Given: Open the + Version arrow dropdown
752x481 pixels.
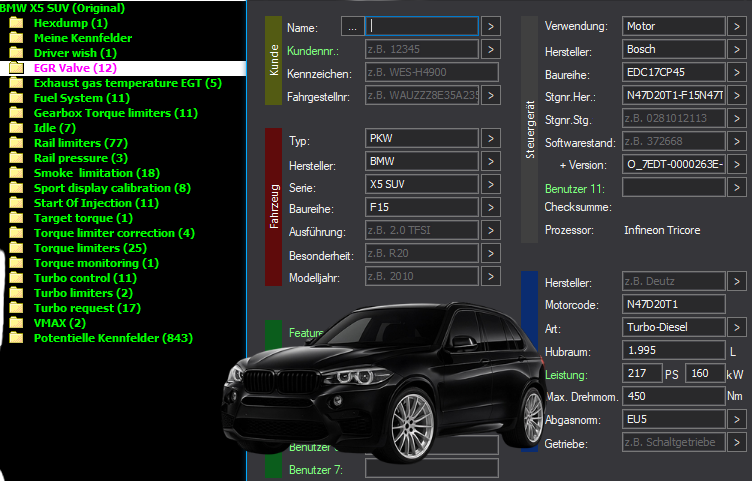Looking at the screenshot, I should 737,164.
